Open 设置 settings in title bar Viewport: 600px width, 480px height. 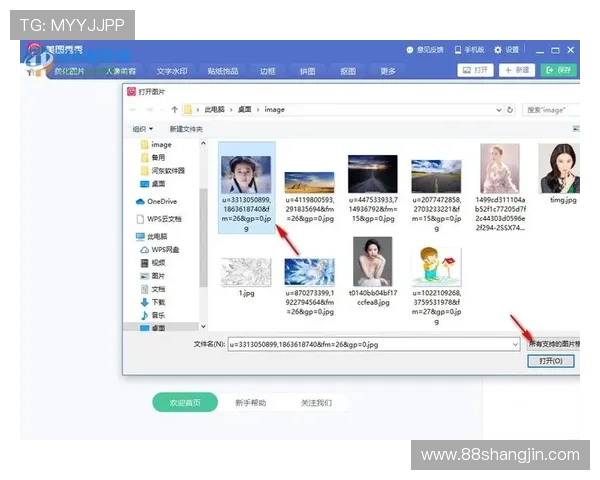click(500, 49)
